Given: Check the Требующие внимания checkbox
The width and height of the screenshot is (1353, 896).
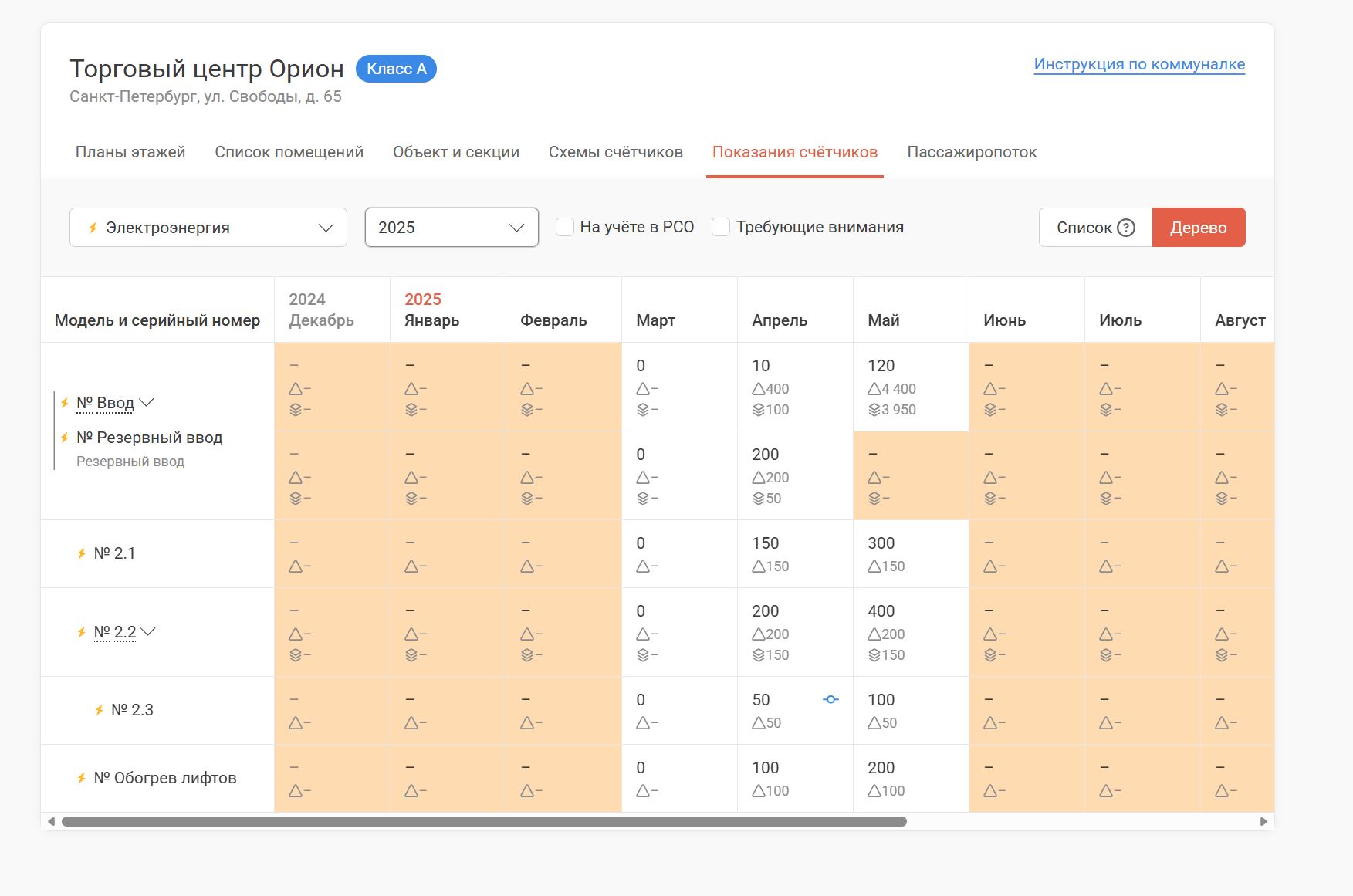Looking at the screenshot, I should tap(721, 227).
